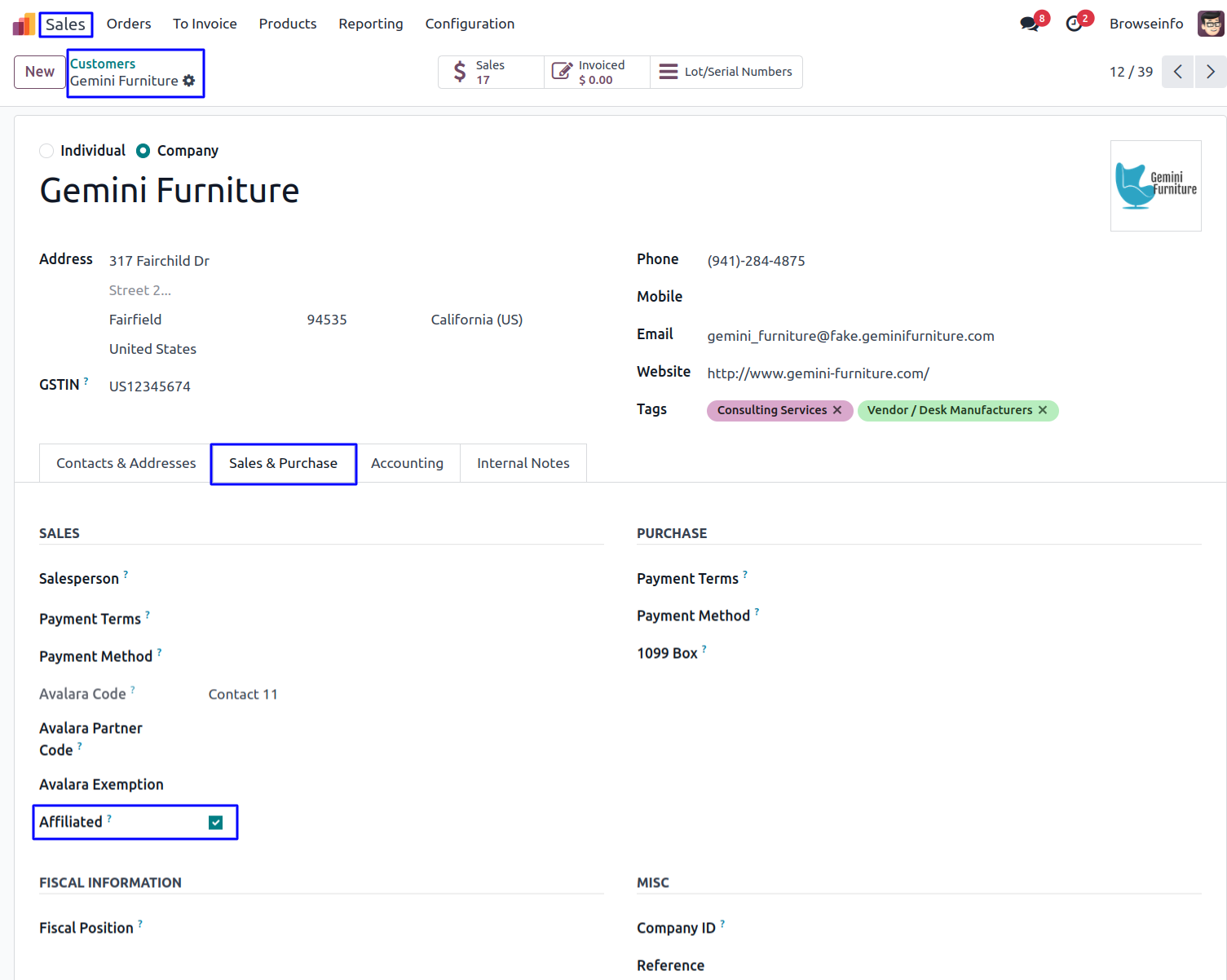
Task: Switch to the Internal Notes tab
Action: [523, 463]
